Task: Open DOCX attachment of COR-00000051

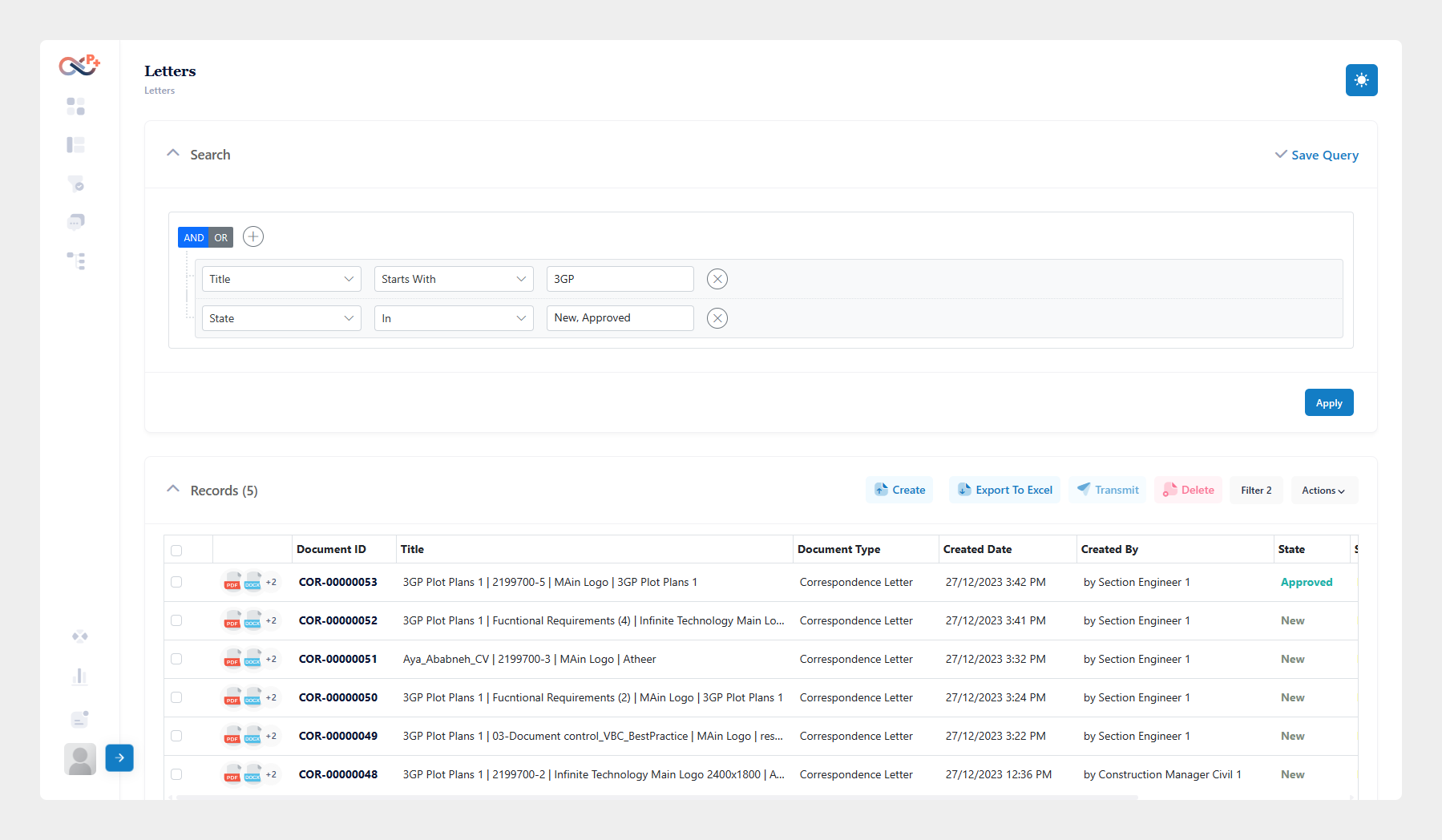Action: click(x=252, y=659)
